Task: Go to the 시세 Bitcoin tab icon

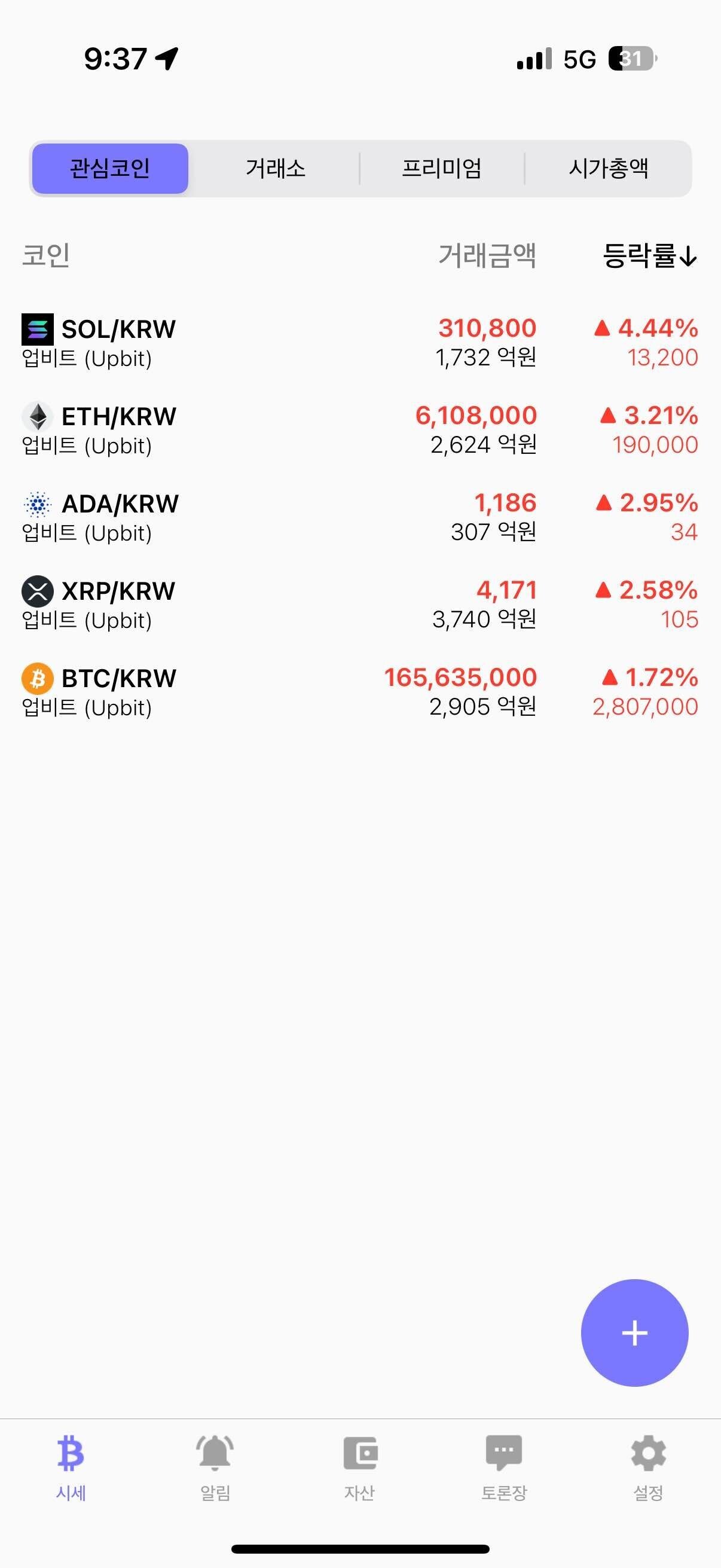Action: 71,1453
